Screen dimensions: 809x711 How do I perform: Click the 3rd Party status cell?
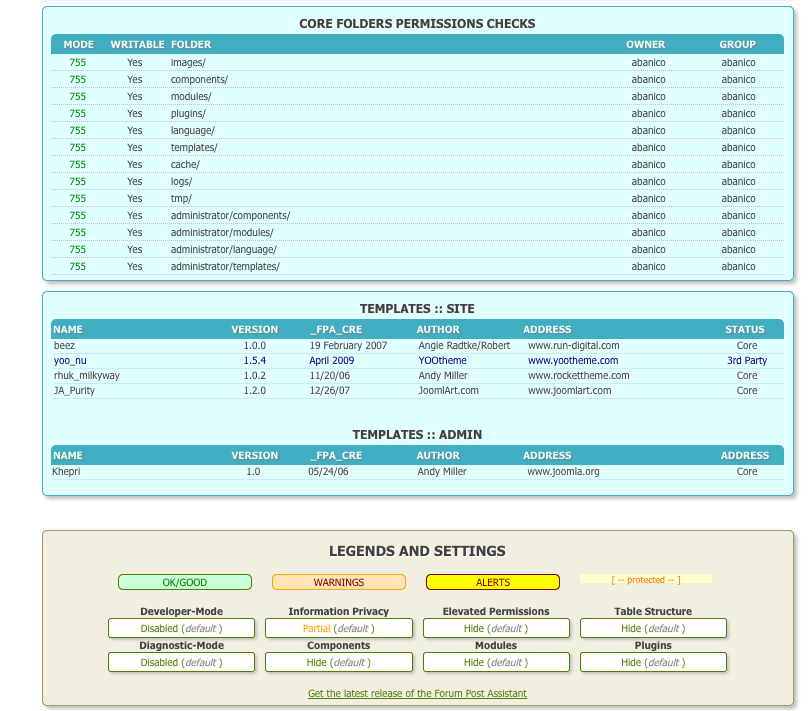[747, 360]
